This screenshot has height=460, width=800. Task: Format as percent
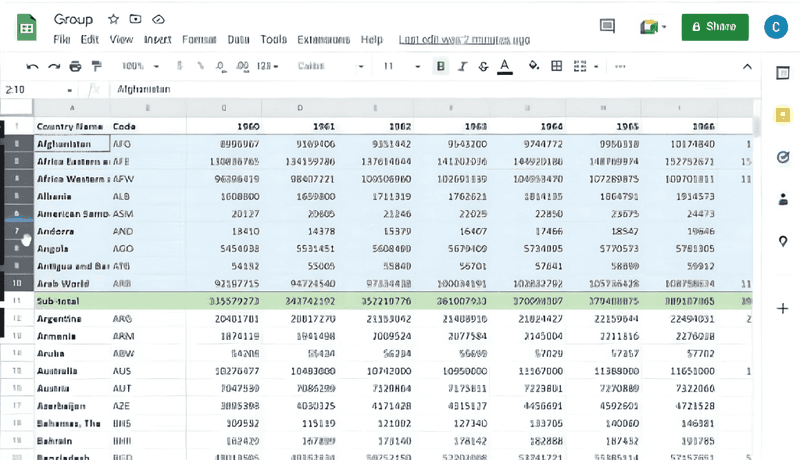pos(201,66)
